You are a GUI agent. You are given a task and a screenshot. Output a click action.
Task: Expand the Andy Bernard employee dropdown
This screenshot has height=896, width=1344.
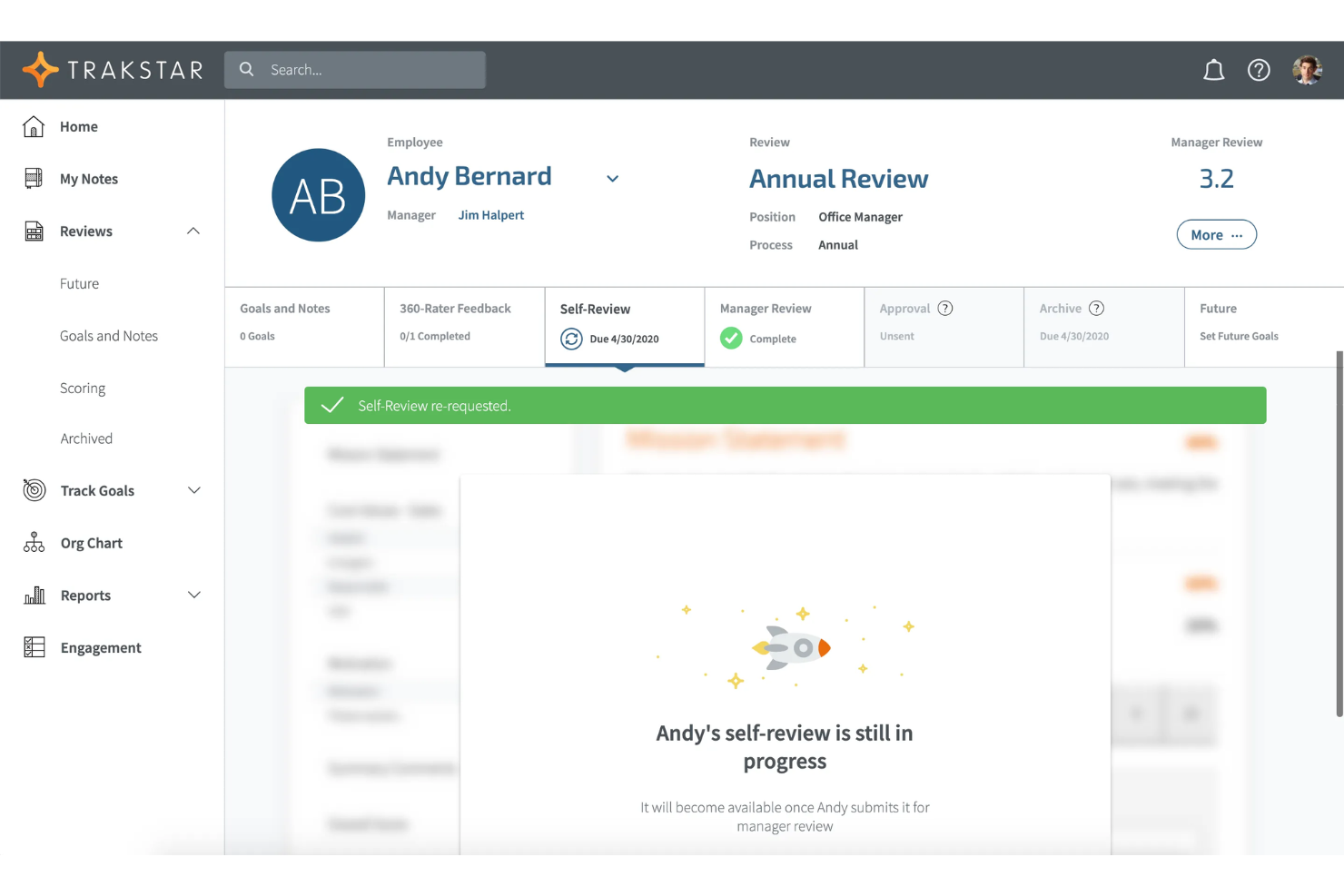[612, 178]
